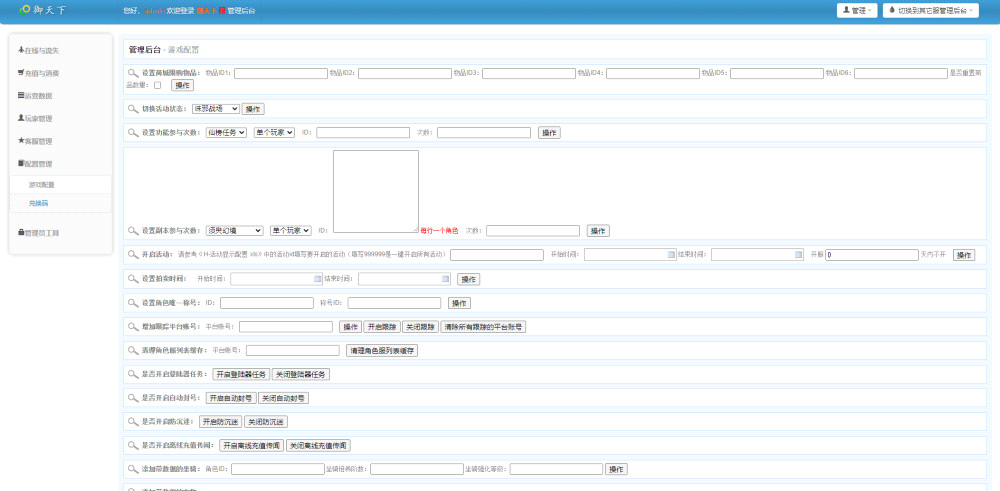Click the calendar icon in 开启活动 结束时间 field

point(799,255)
